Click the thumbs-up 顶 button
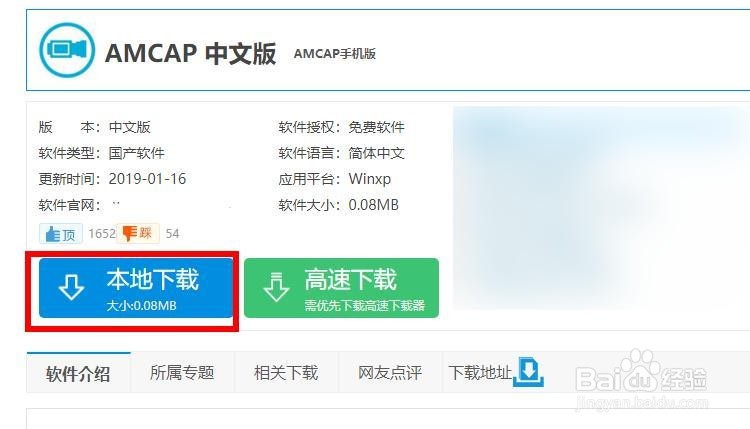The width and height of the screenshot is (750, 429). point(61,234)
